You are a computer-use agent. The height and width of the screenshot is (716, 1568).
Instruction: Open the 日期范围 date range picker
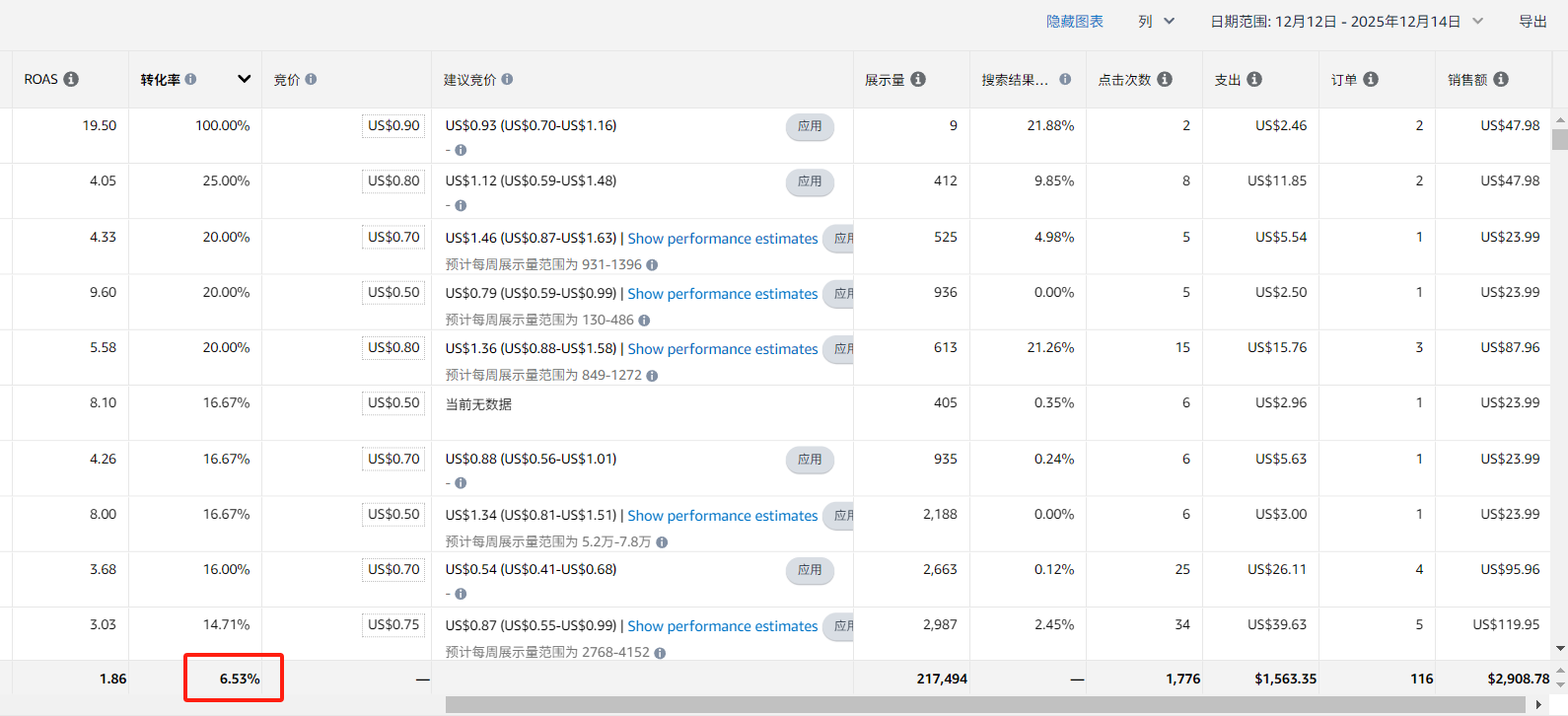1346,21
